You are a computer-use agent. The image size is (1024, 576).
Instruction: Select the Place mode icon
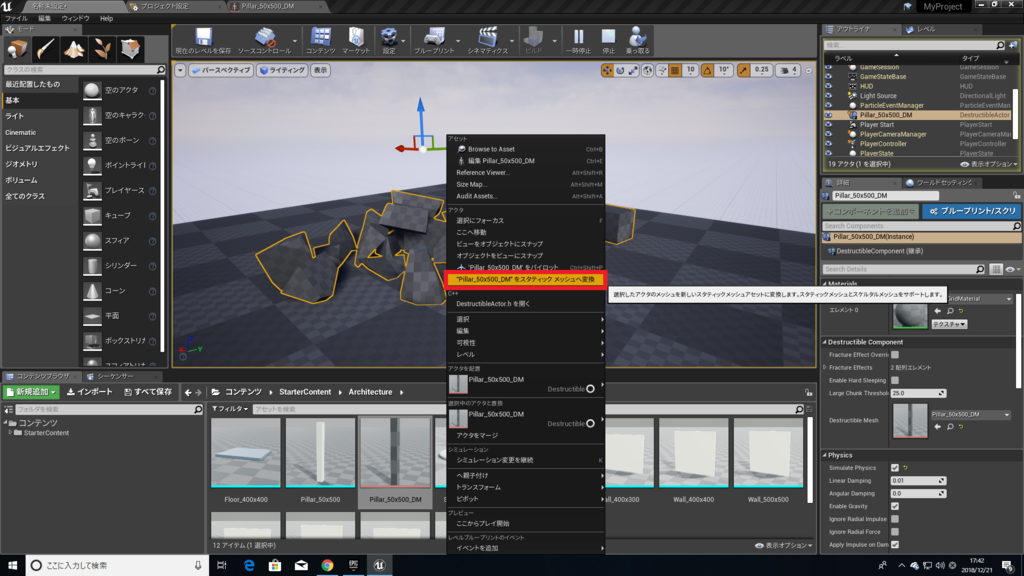coord(16,49)
